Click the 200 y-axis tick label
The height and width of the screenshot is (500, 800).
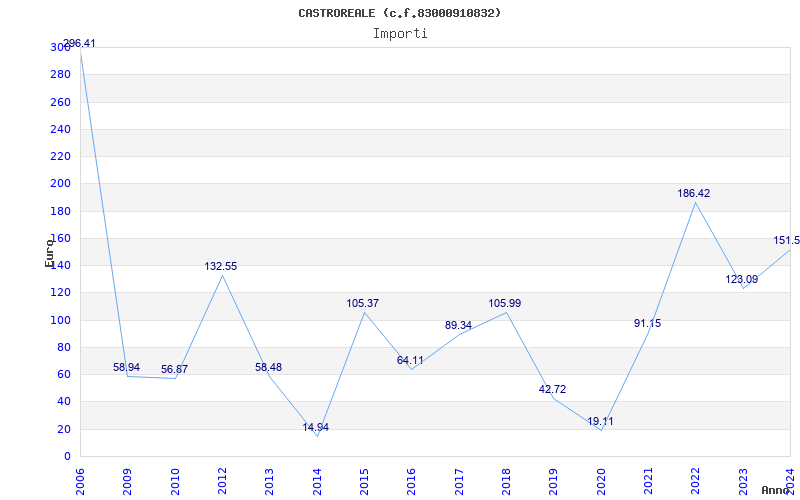[x=61, y=184]
